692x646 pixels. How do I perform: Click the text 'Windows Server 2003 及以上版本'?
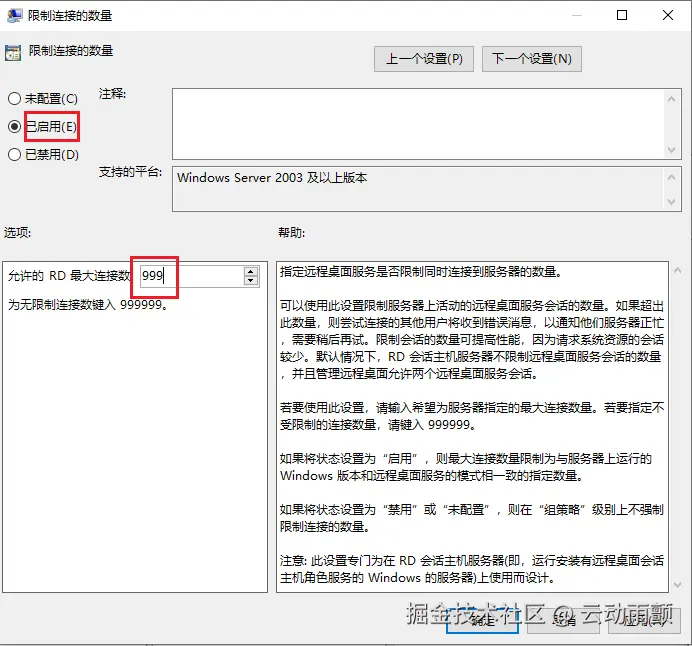(x=272, y=178)
